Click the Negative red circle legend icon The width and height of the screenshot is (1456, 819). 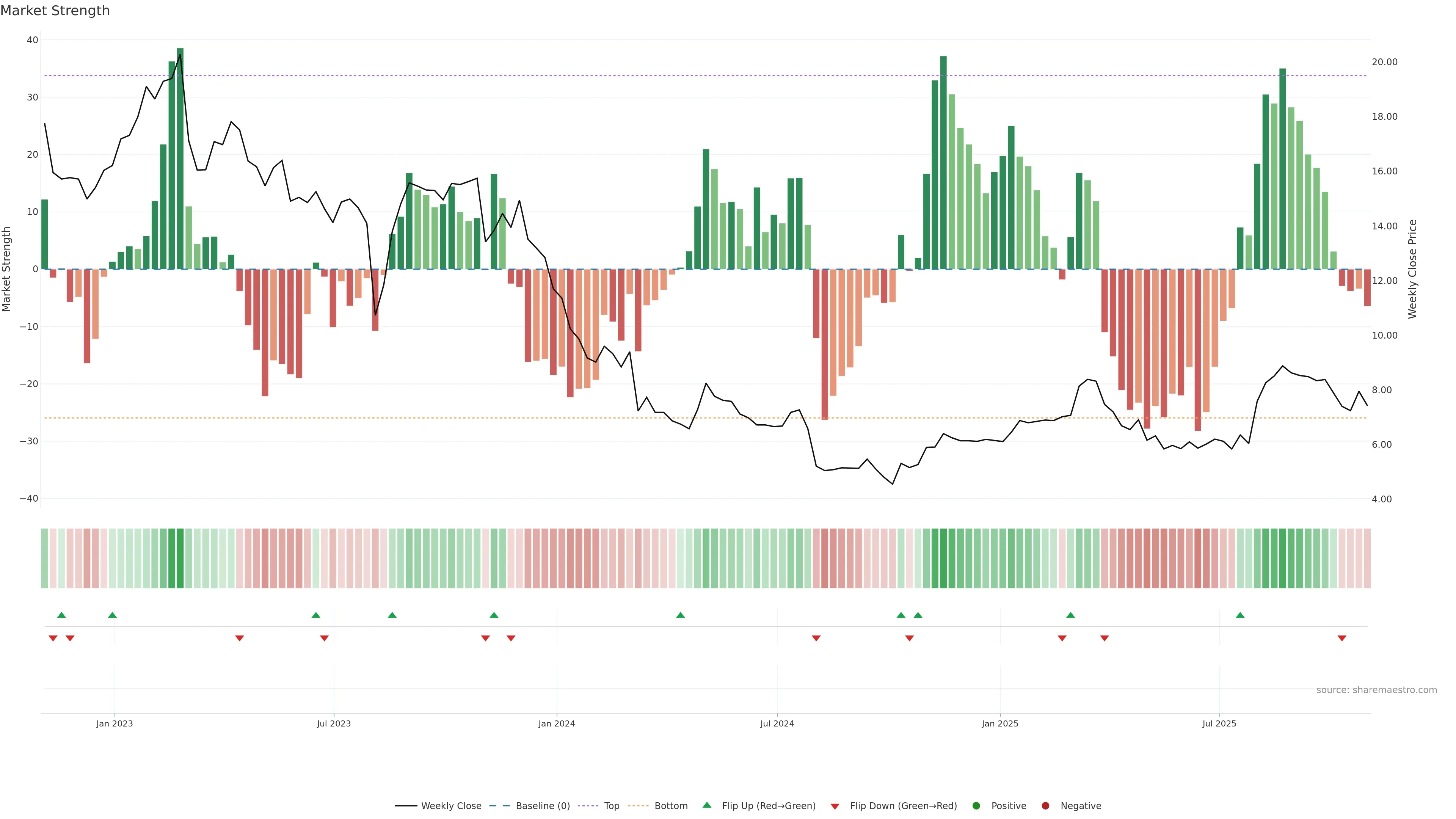pyautogui.click(x=1045, y=806)
